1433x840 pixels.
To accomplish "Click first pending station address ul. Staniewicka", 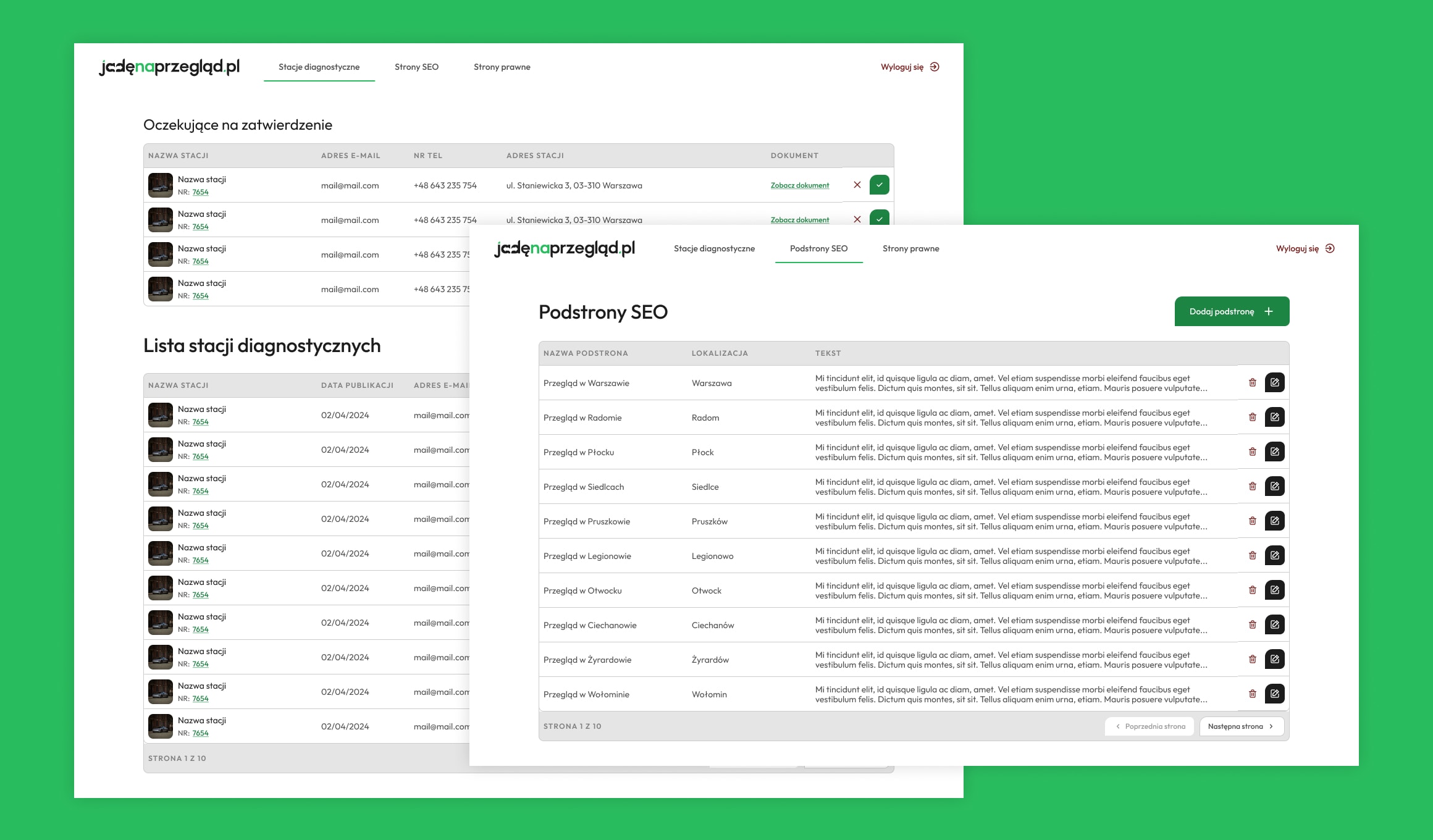I will [x=574, y=185].
